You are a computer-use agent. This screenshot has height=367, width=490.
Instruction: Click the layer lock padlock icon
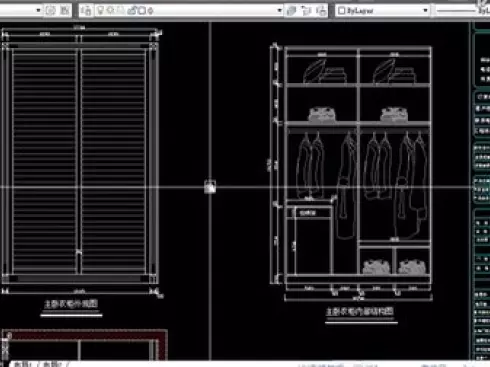[x=132, y=11]
